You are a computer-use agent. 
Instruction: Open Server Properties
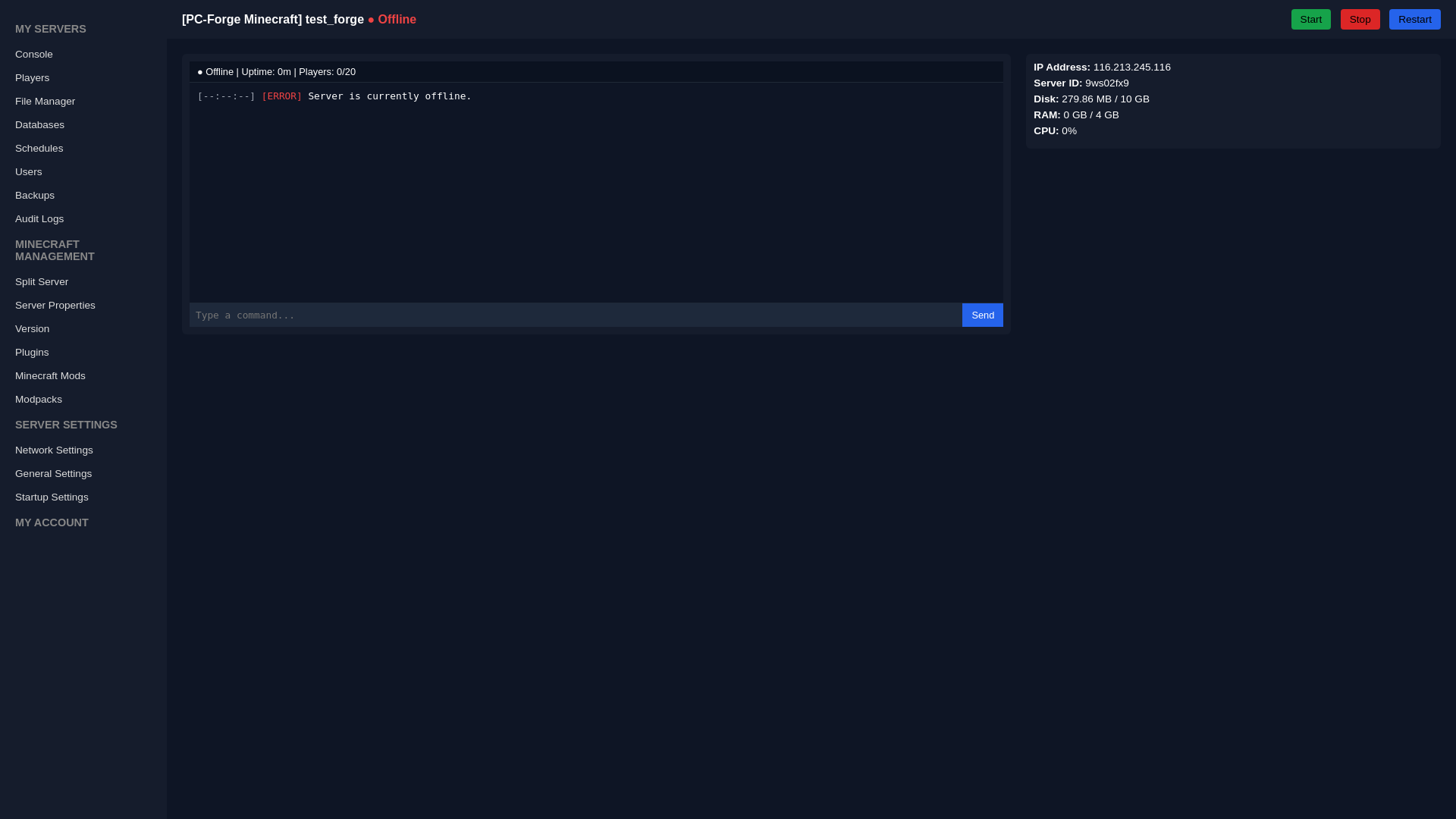point(55,306)
